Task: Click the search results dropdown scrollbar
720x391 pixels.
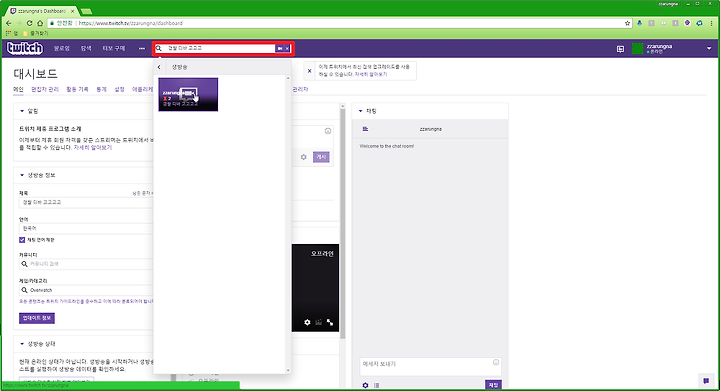Action: (288, 224)
